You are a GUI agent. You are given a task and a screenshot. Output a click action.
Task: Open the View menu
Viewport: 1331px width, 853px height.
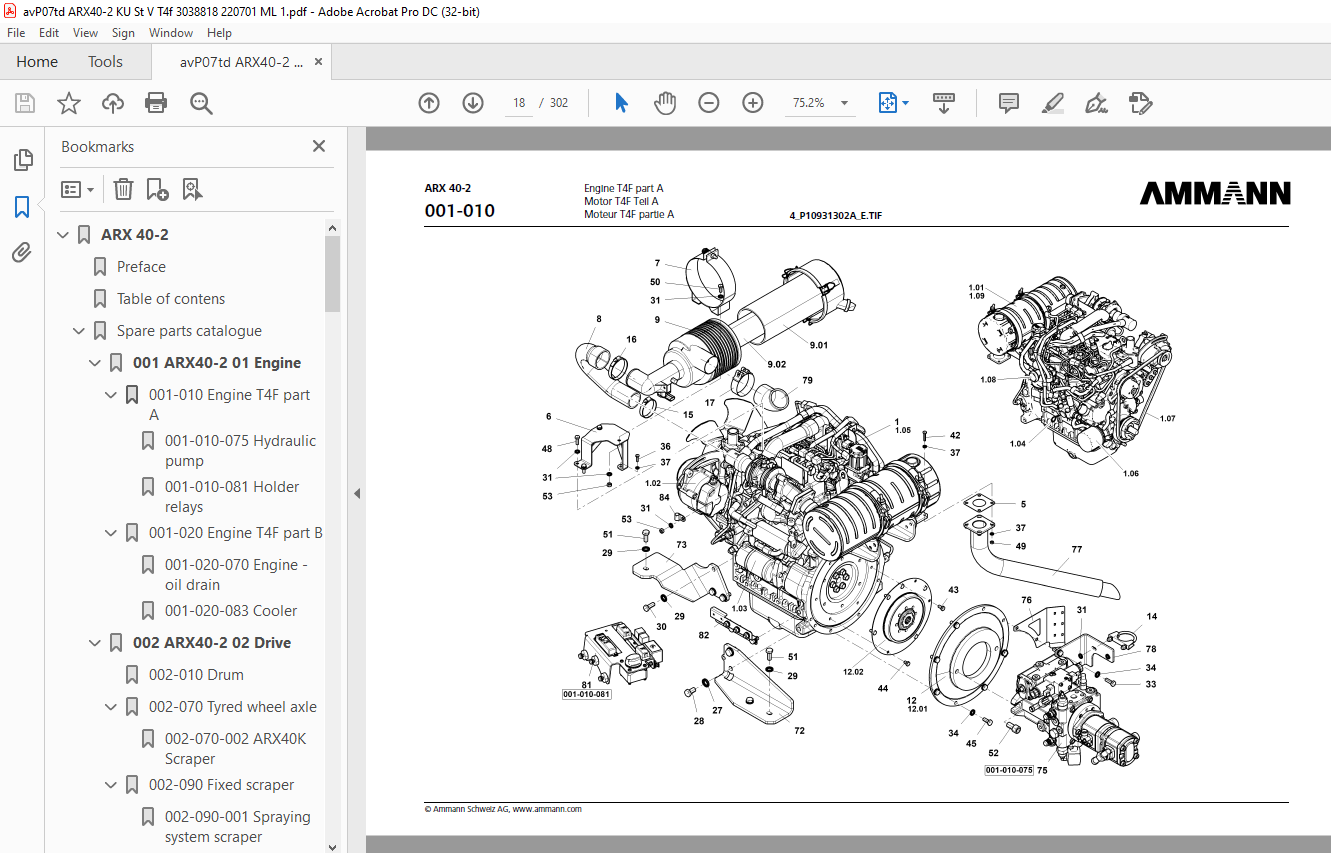click(x=85, y=33)
